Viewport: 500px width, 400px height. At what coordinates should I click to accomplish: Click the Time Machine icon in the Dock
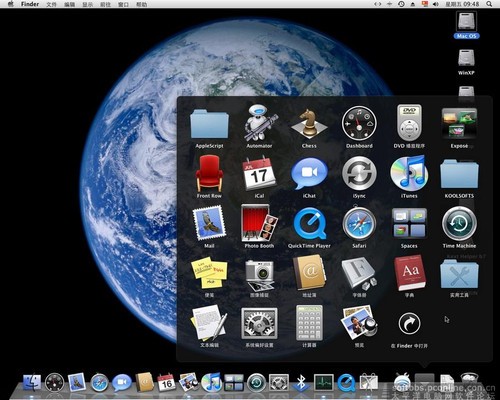coord(256,383)
